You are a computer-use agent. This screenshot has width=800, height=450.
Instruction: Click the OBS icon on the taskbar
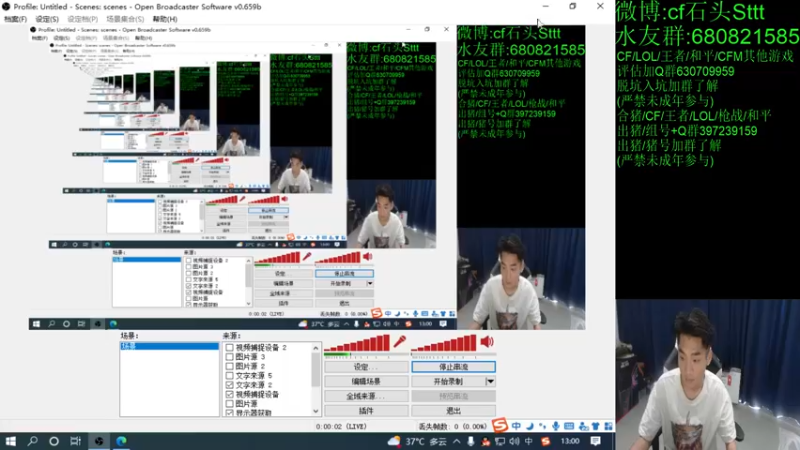[x=99, y=441]
